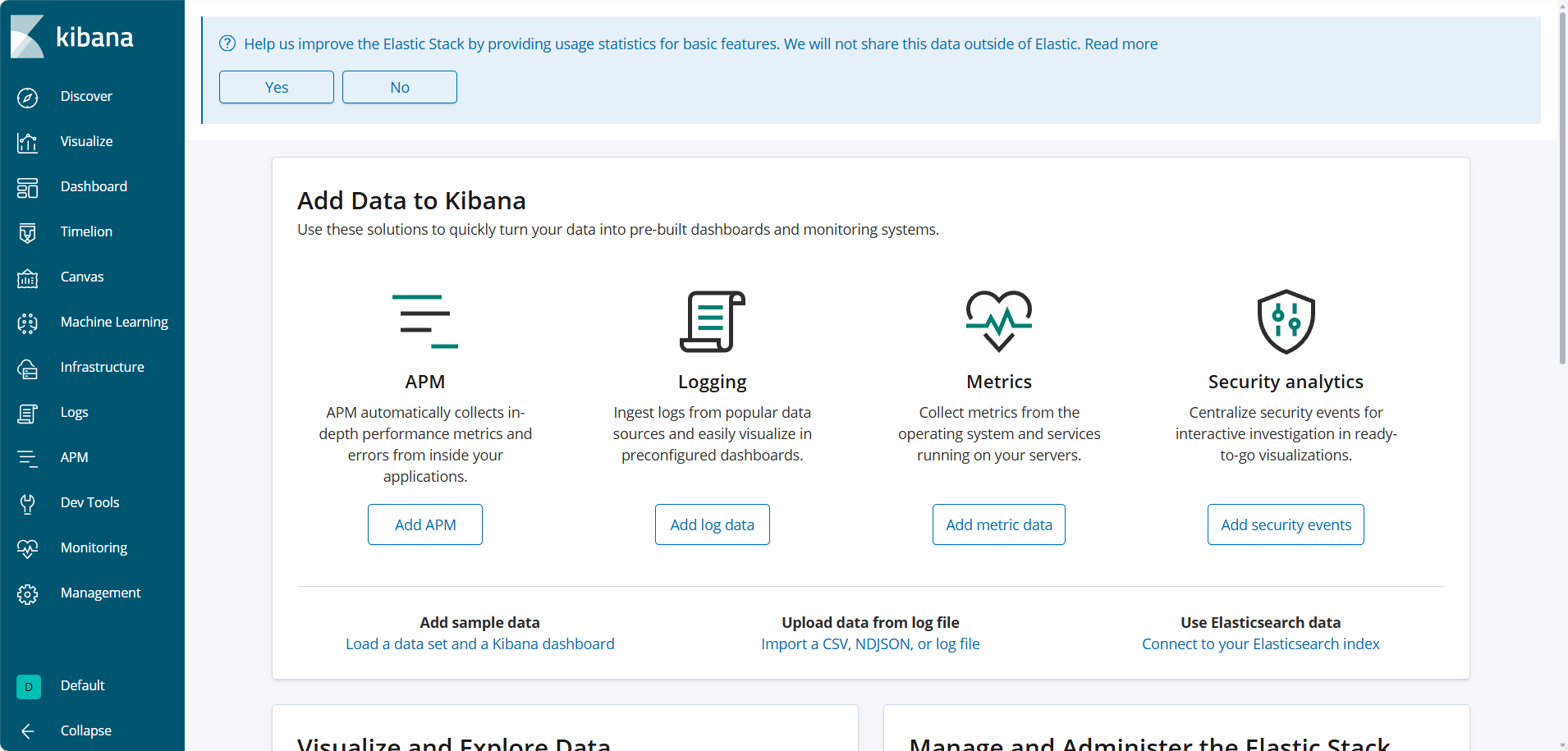
Task: Open Dashboard via its sidebar icon
Action: (x=28, y=188)
